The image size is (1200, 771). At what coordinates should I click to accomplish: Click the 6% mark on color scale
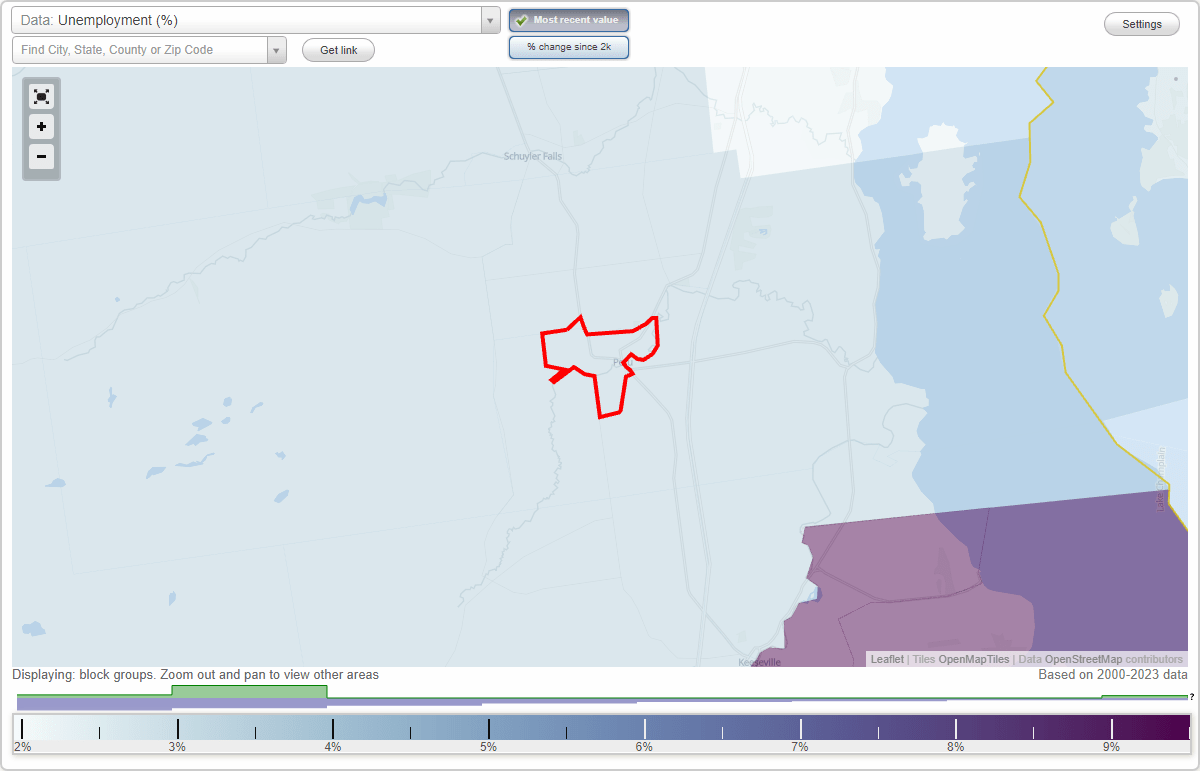[x=644, y=746]
